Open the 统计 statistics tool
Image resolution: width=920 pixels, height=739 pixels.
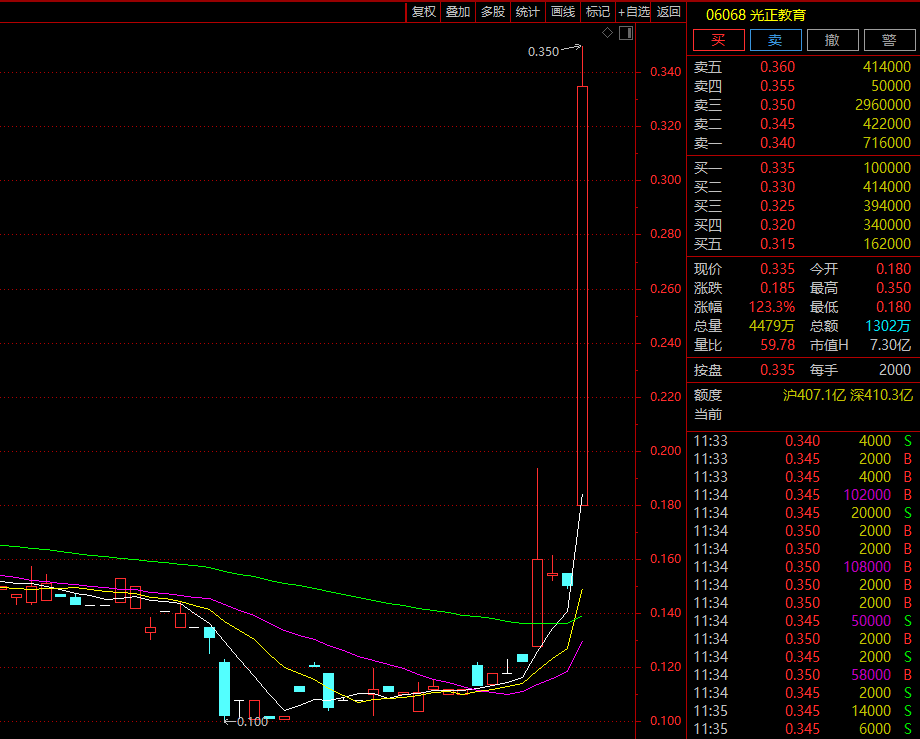click(527, 12)
